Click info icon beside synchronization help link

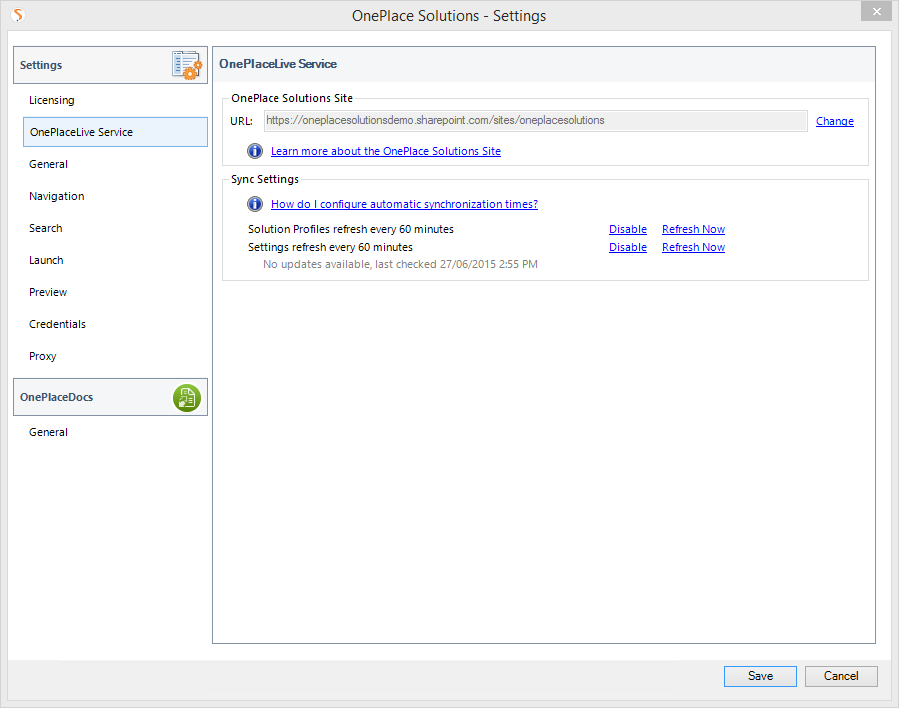click(255, 204)
